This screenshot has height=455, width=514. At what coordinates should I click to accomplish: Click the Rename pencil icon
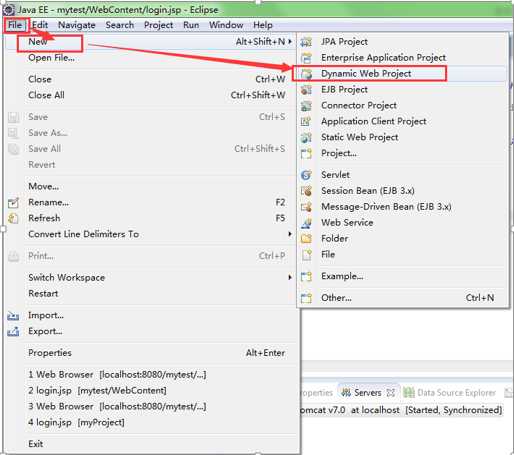point(13,202)
